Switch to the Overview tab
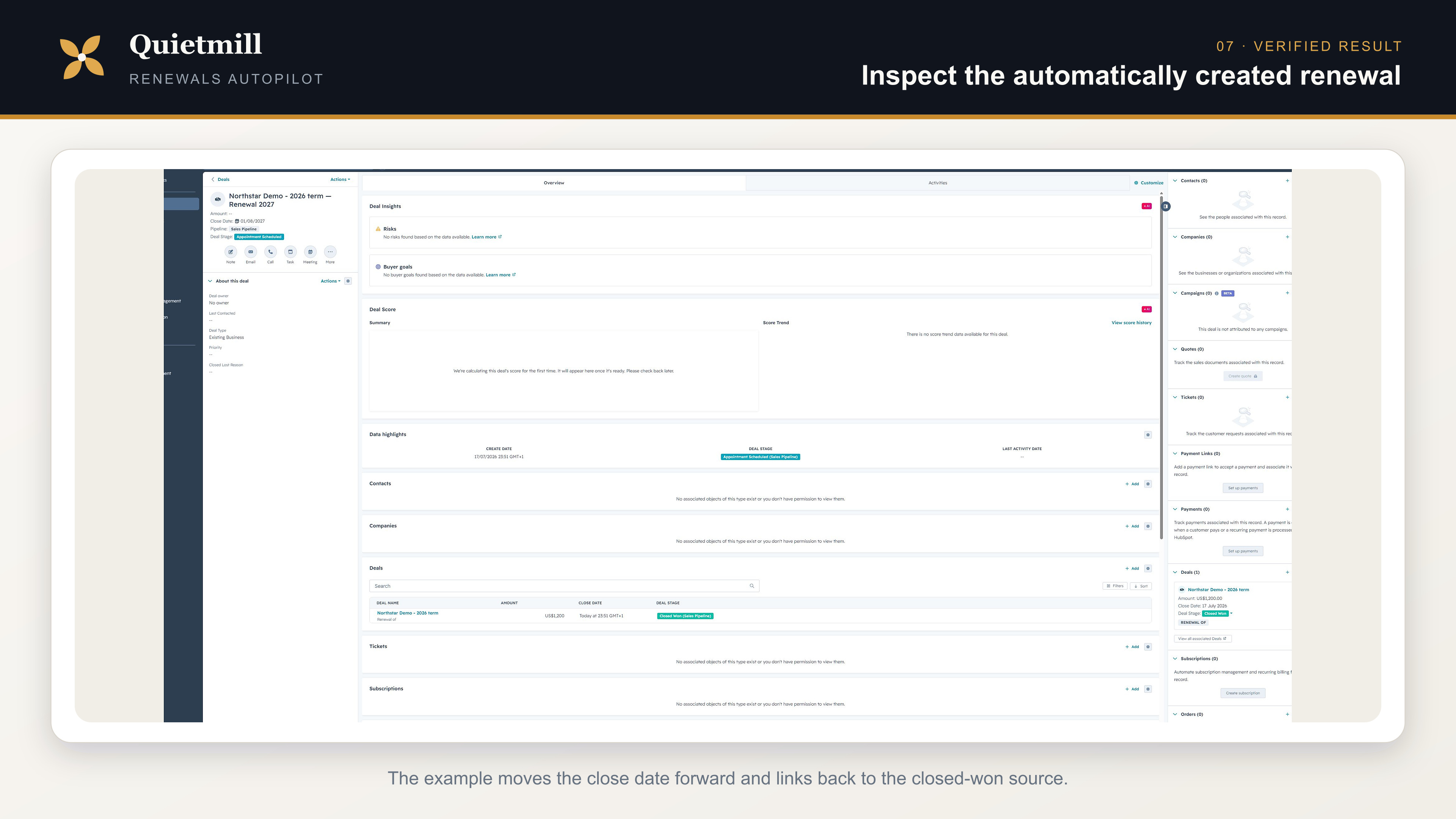Screen dimensions: 1456x819 click(x=554, y=182)
